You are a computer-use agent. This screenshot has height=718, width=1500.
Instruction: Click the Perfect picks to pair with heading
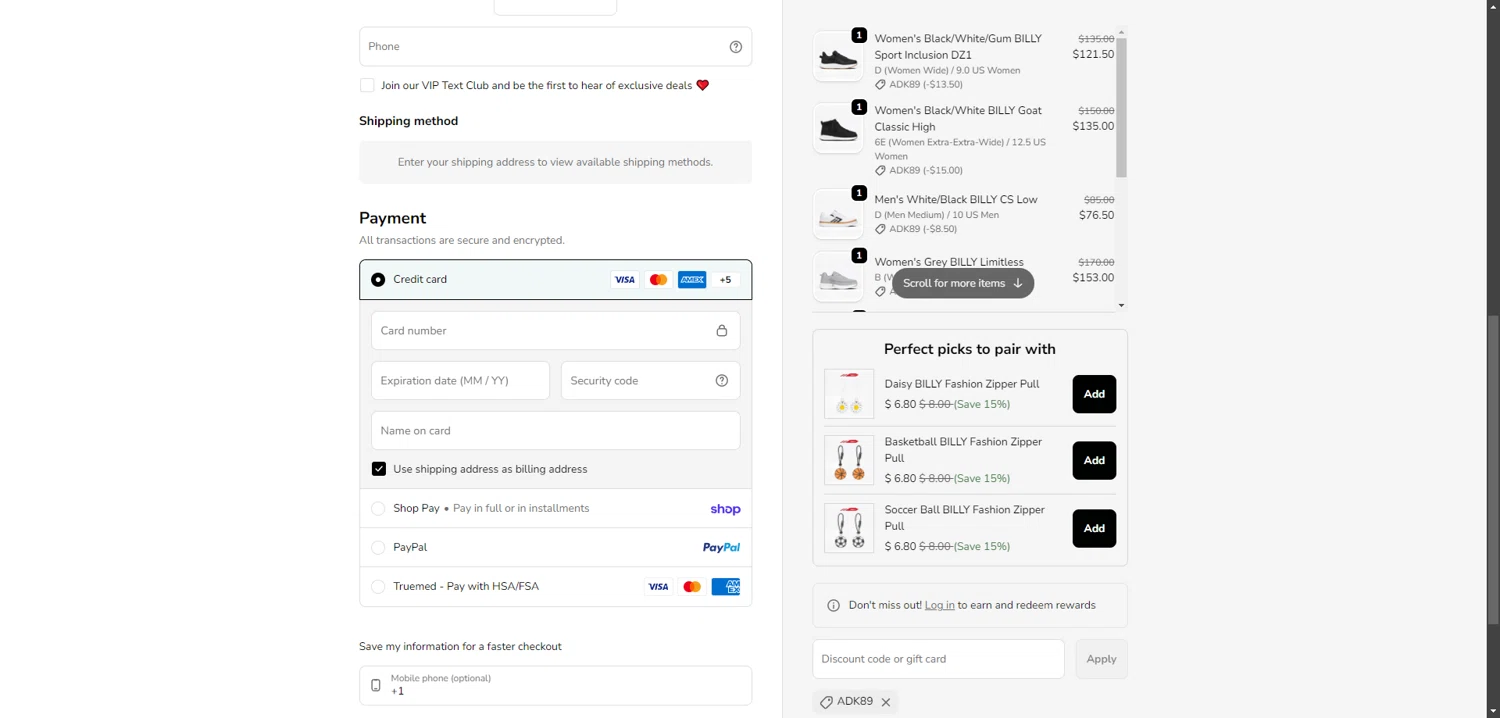point(970,350)
